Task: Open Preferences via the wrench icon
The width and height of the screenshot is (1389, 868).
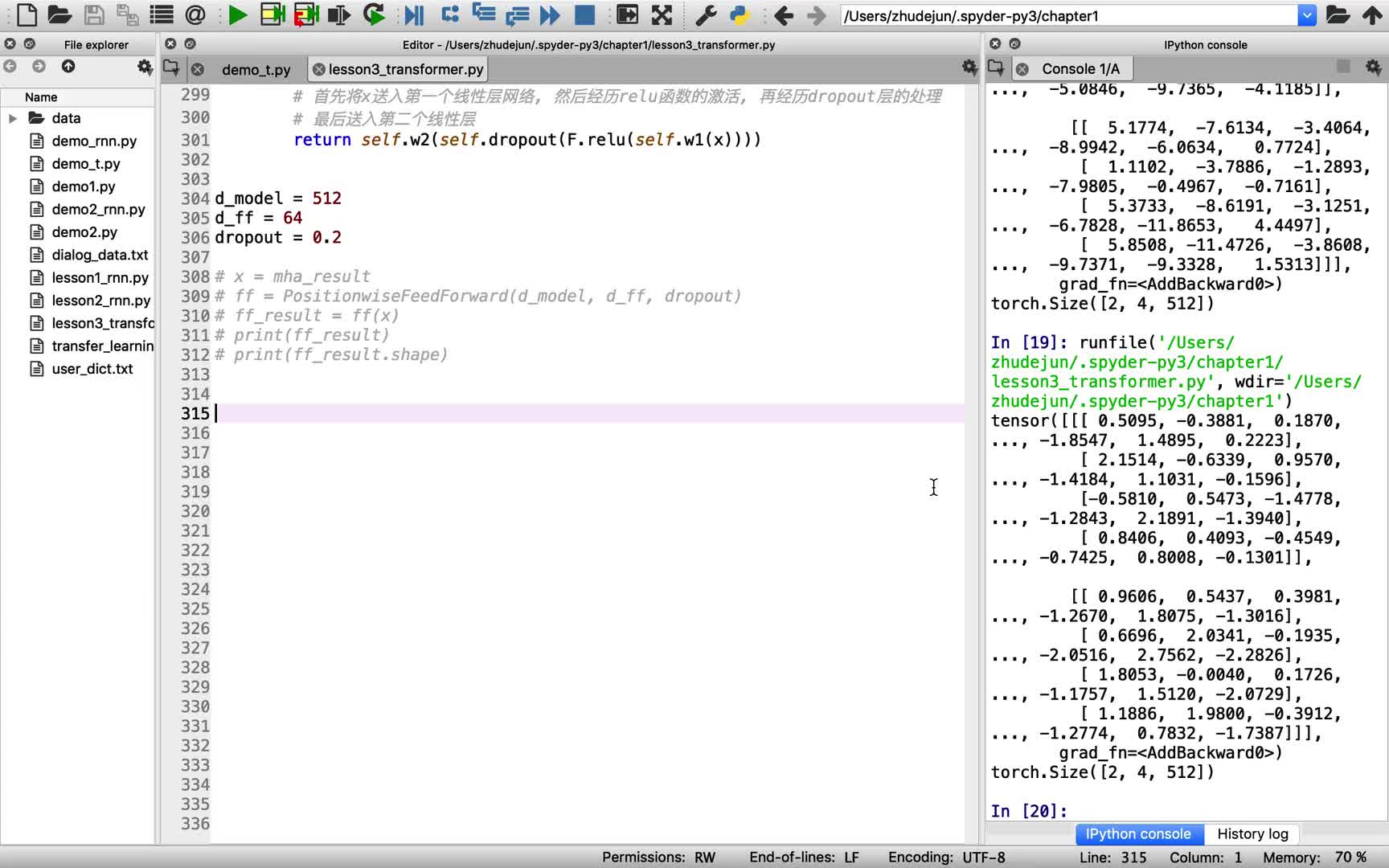Action: (705, 14)
